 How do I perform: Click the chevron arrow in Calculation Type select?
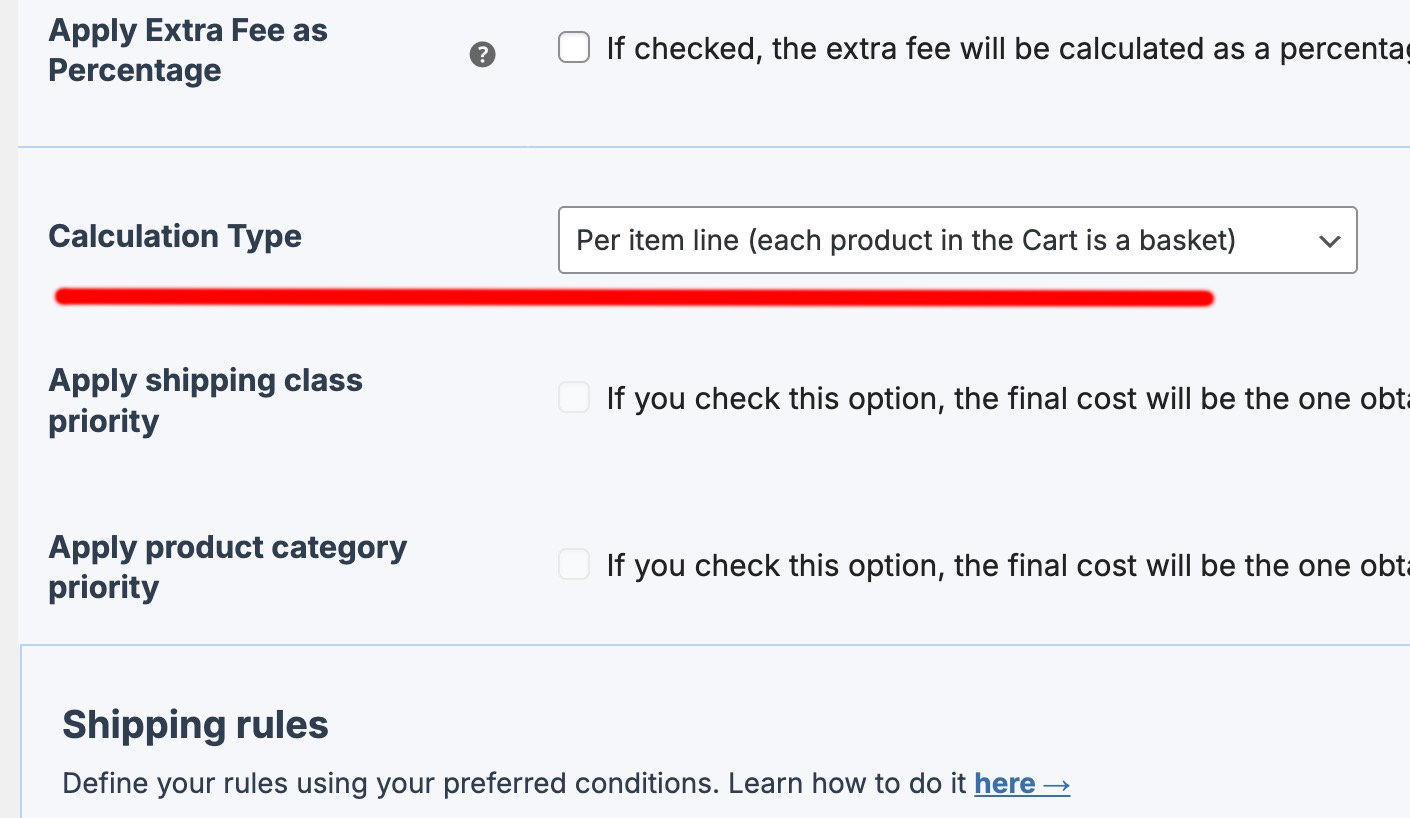(1329, 241)
